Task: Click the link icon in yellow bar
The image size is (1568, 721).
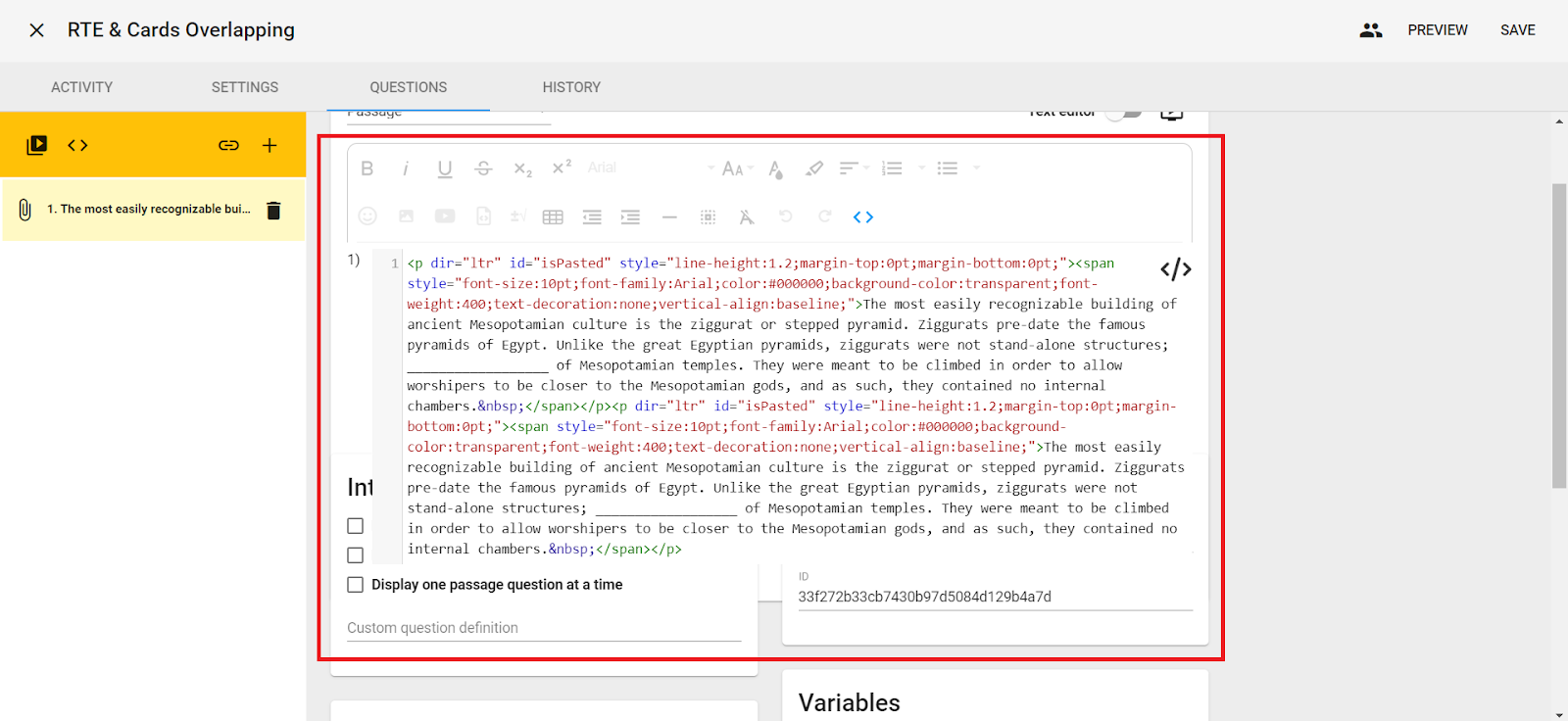Action: tap(228, 145)
